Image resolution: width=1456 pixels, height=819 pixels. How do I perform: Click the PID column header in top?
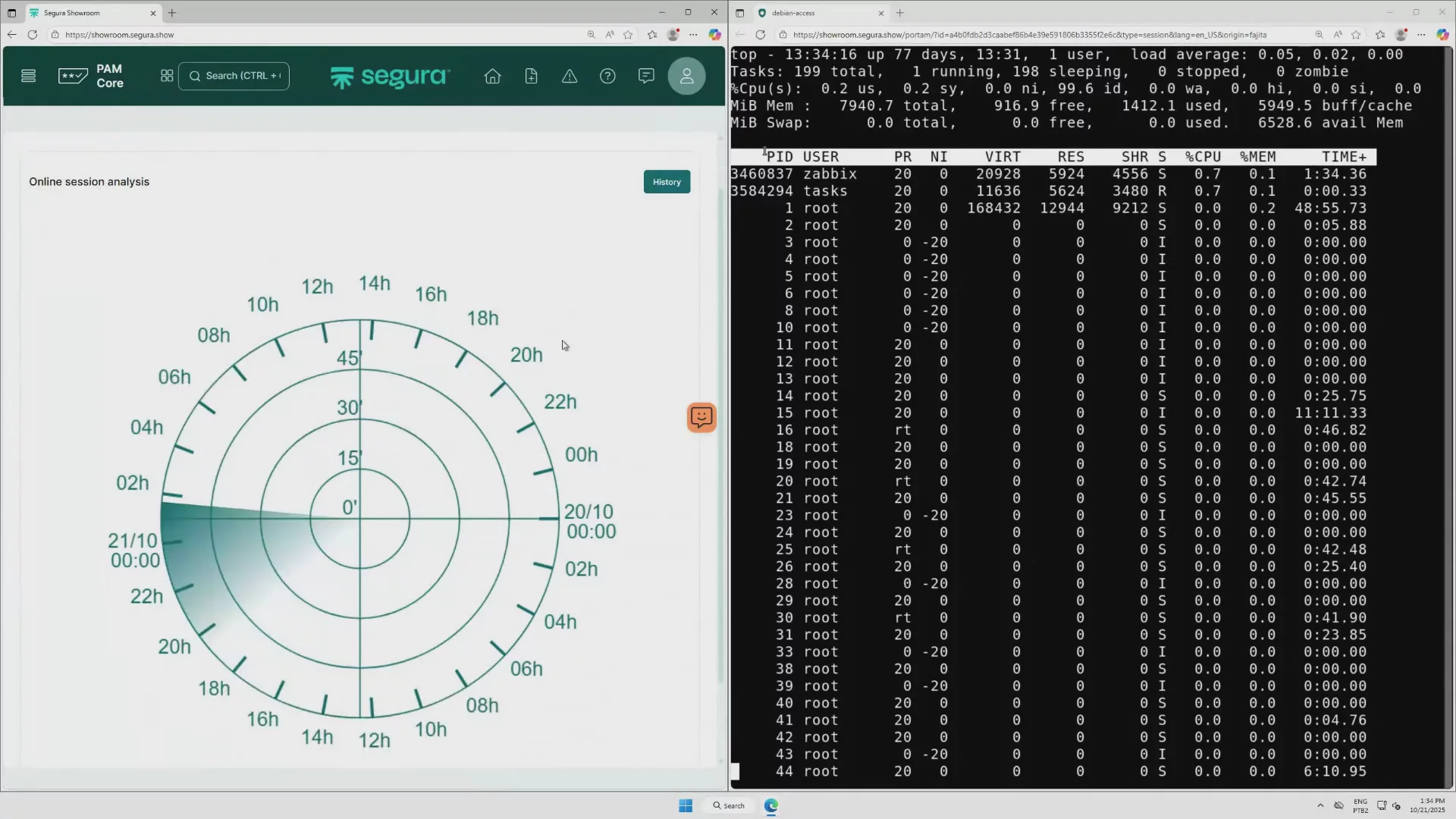tap(780, 157)
